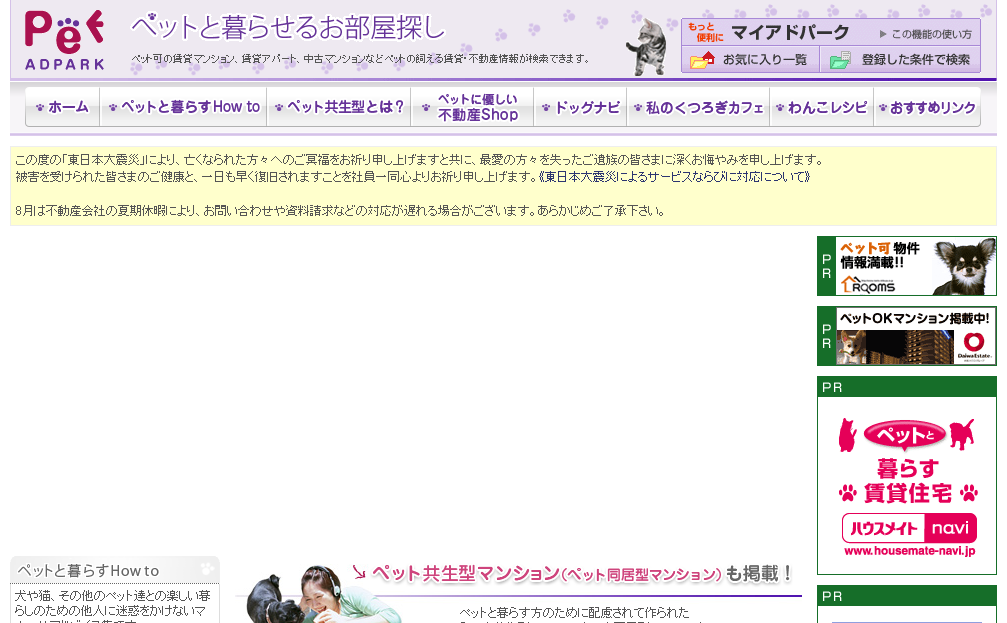This screenshot has width=1007, height=623.
Task: Click the folder icon beside お気に入り一覧
Action: tap(702, 60)
